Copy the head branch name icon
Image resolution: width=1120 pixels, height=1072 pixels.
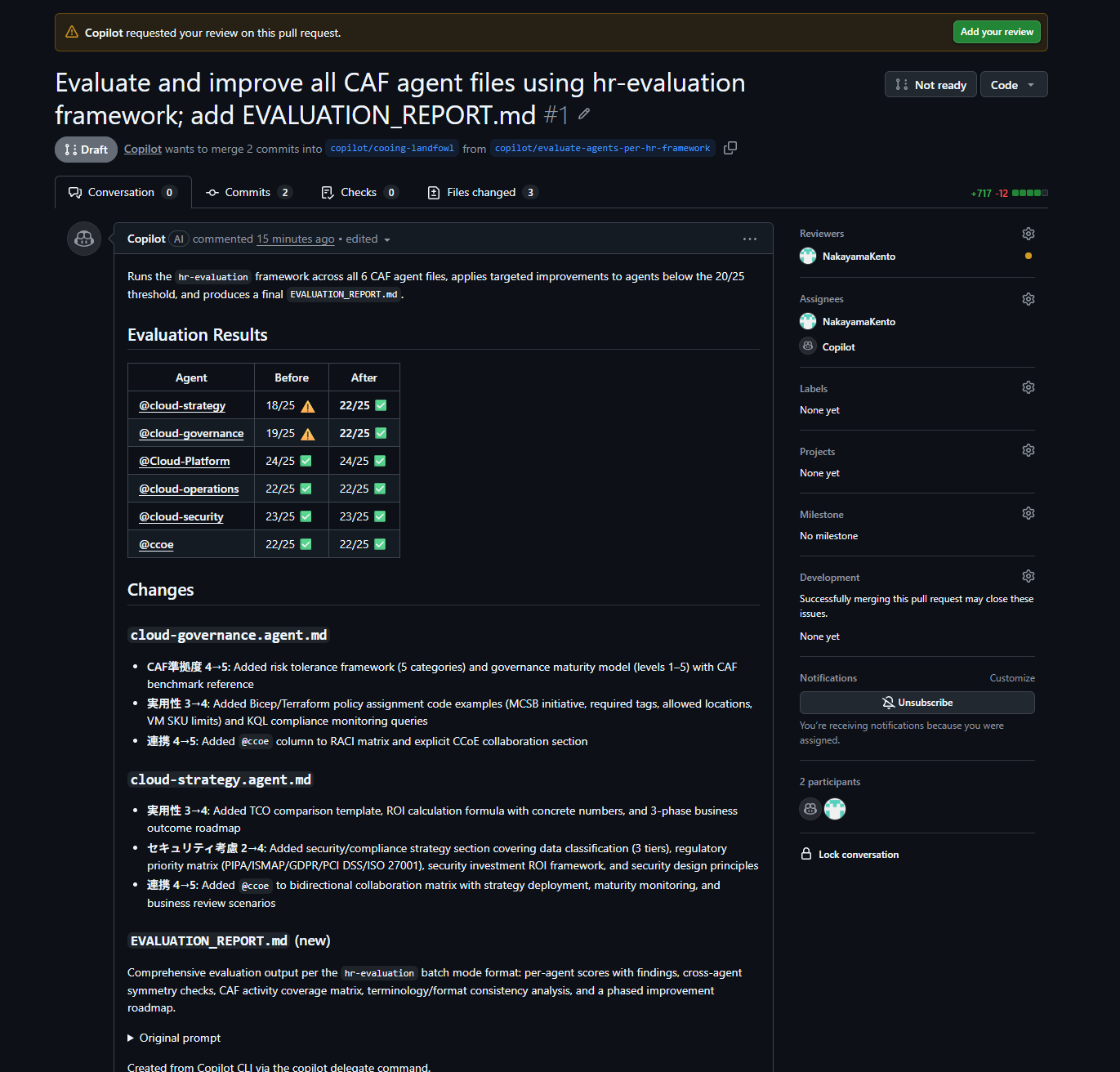click(730, 148)
